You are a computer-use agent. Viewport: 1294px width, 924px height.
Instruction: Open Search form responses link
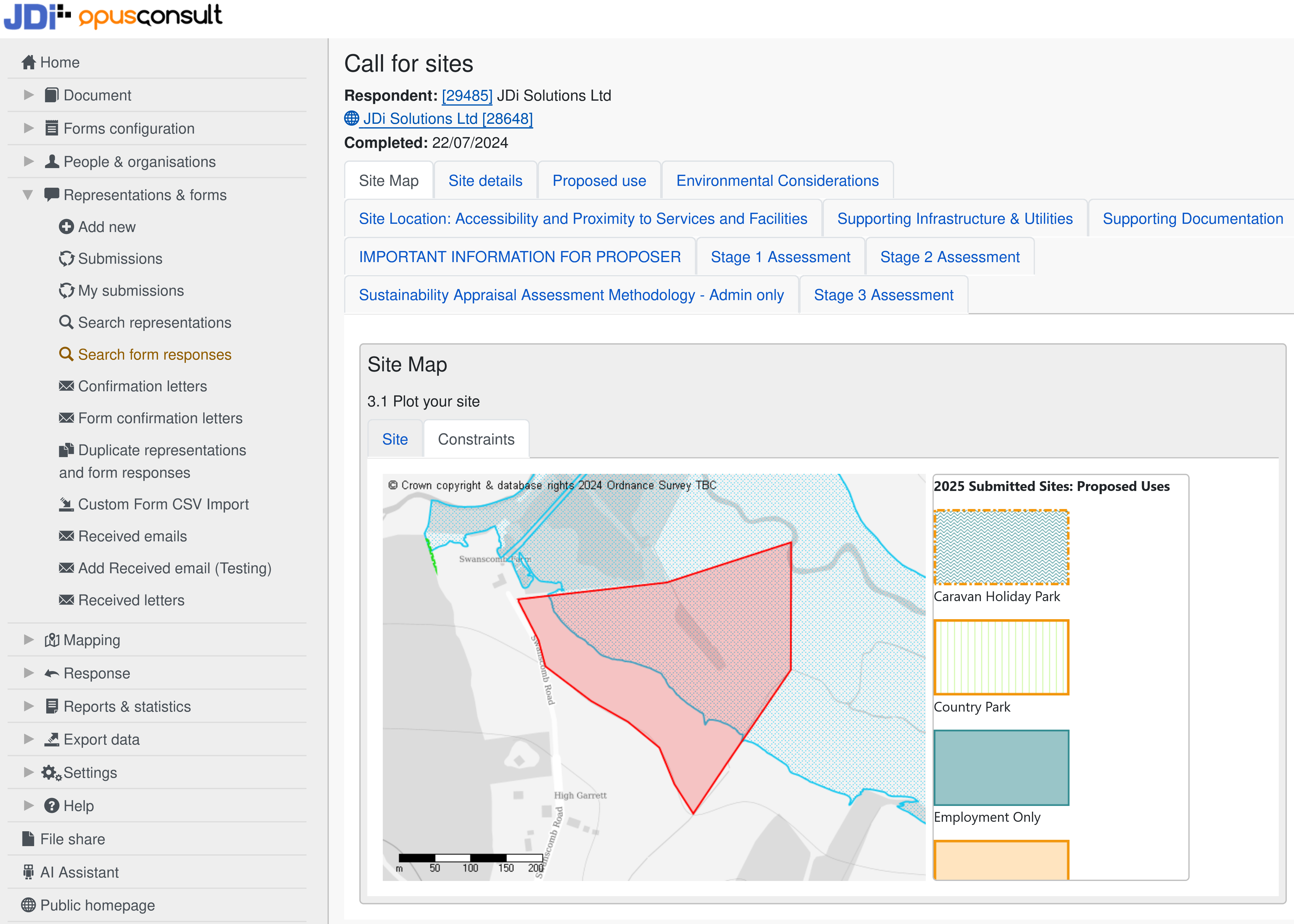pos(154,355)
